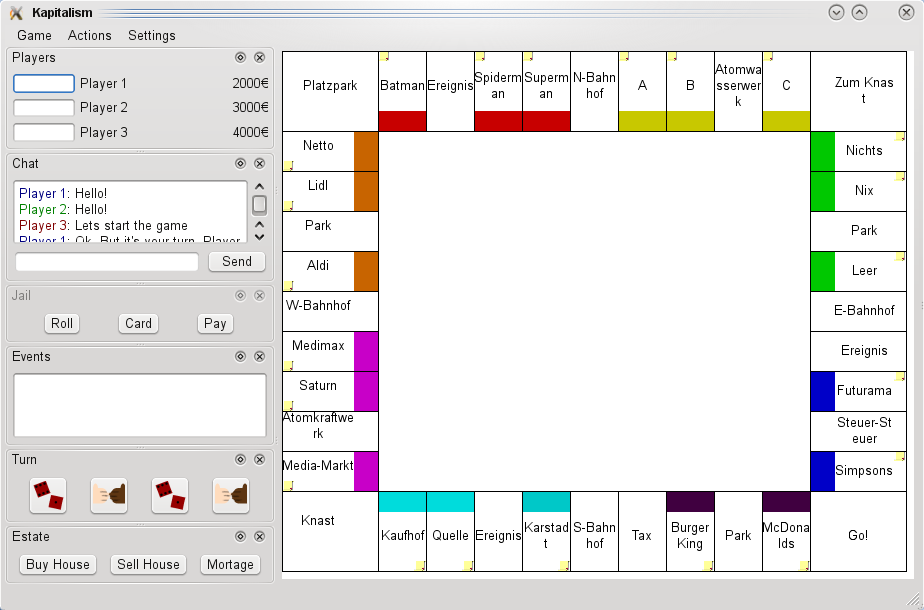Select the Zum Knast corner square
Image resolution: width=924 pixels, height=610 pixels.
pyautogui.click(x=859, y=91)
